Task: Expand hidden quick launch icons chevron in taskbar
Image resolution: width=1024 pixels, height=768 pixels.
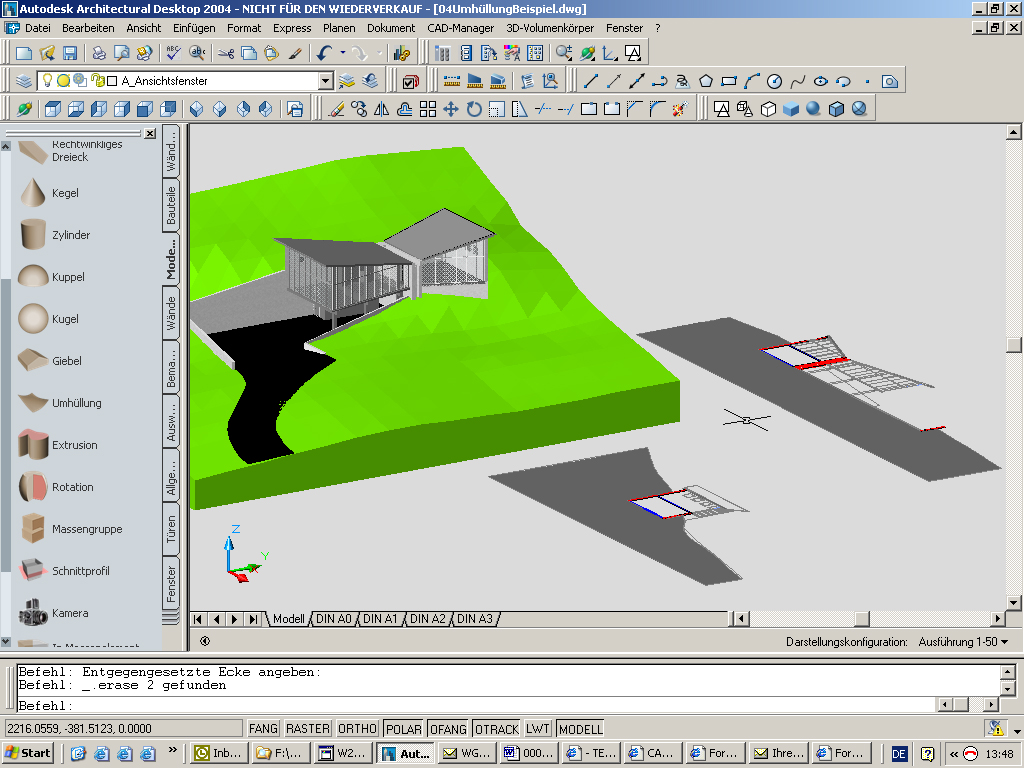Action: (172, 750)
